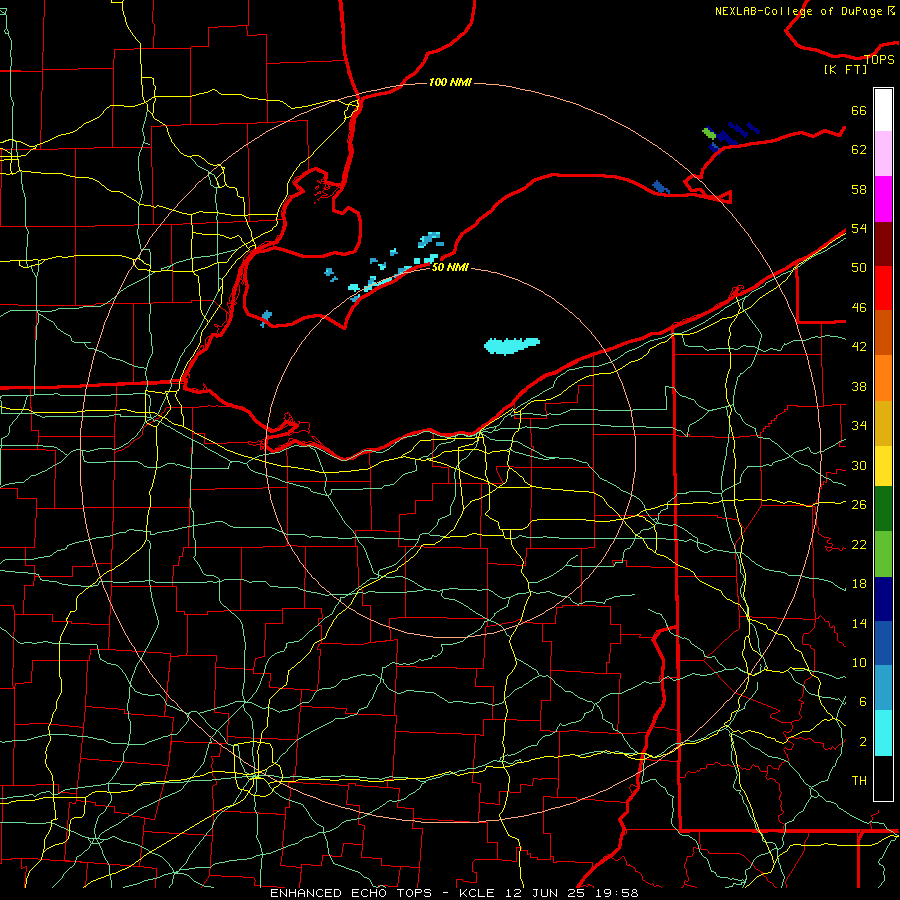Click the legend value 66
The width and height of the screenshot is (900, 900).
point(859,110)
